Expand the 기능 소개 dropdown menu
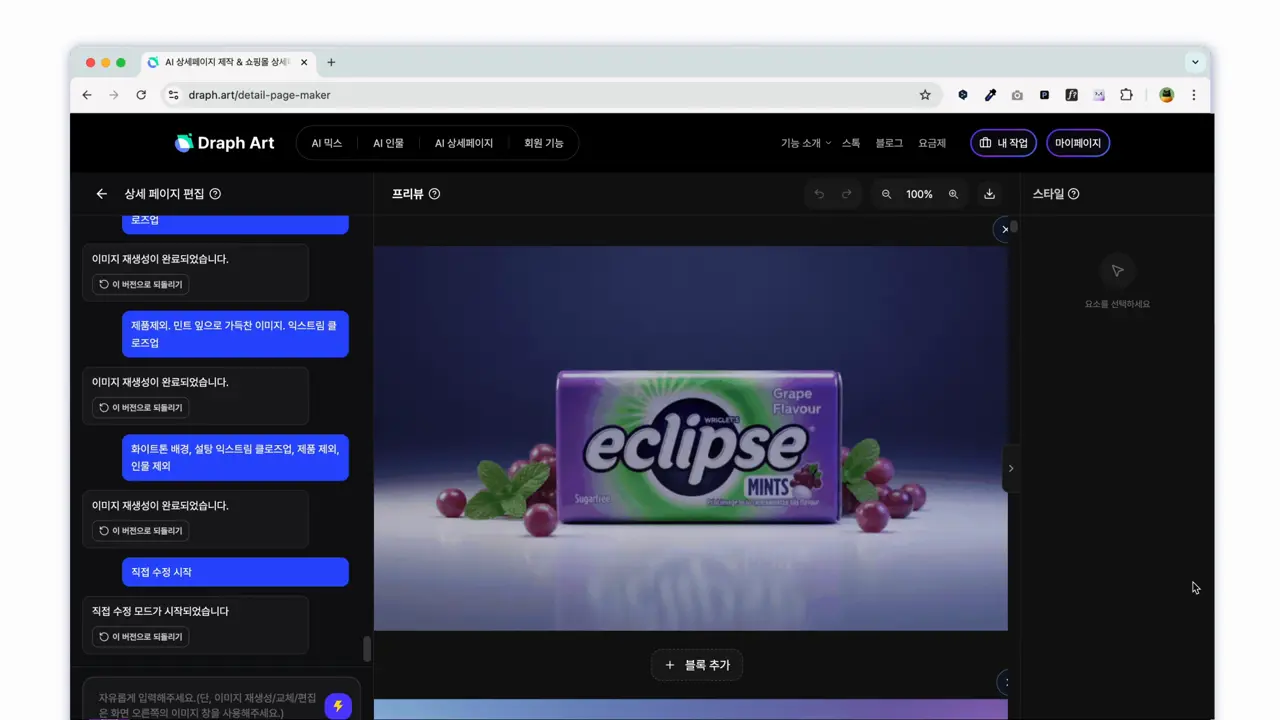This screenshot has height=720, width=1280. pyautogui.click(x=805, y=143)
